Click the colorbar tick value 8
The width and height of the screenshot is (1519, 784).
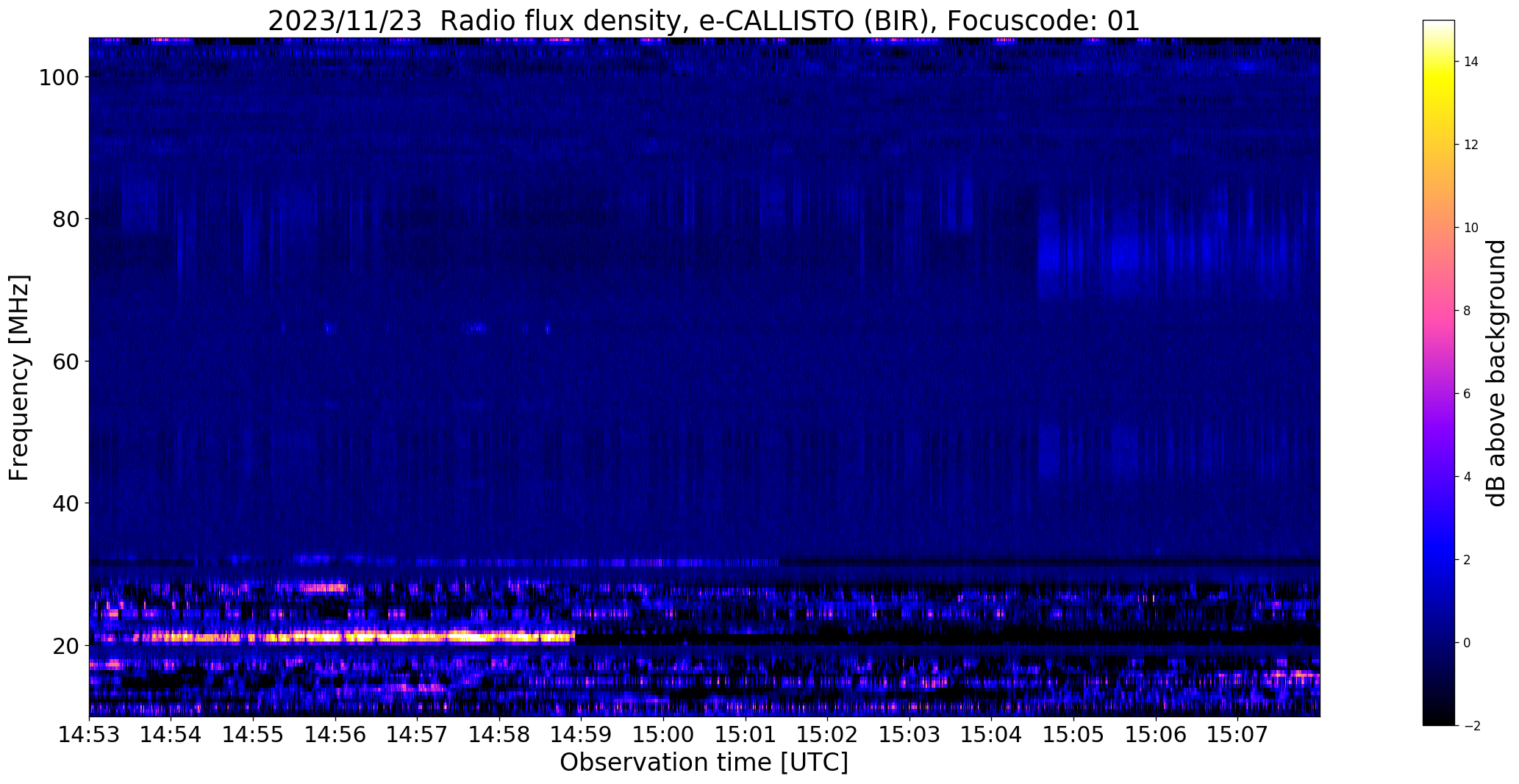(x=1468, y=311)
